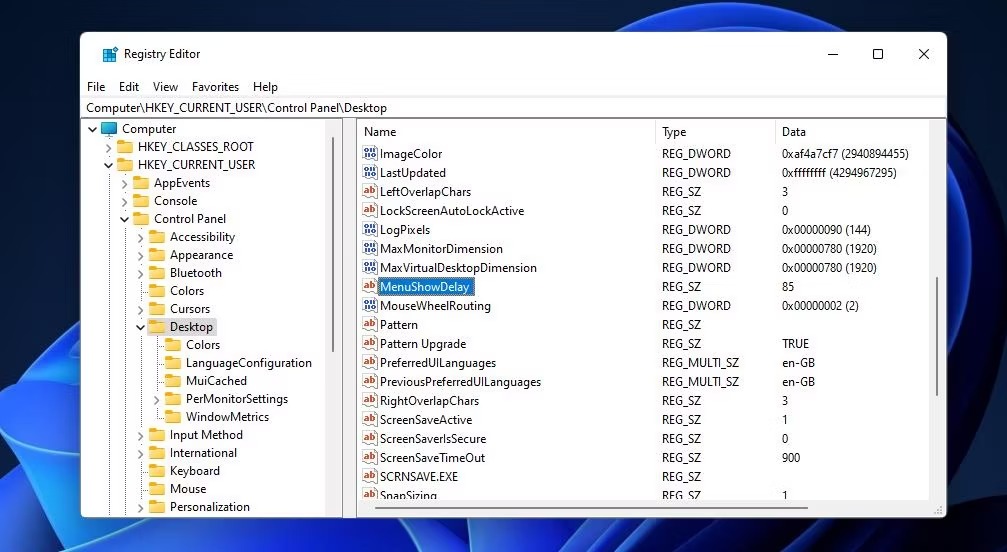Click the MenuShowDelay data value 85
Image resolution: width=1007 pixels, height=552 pixels.
788,286
